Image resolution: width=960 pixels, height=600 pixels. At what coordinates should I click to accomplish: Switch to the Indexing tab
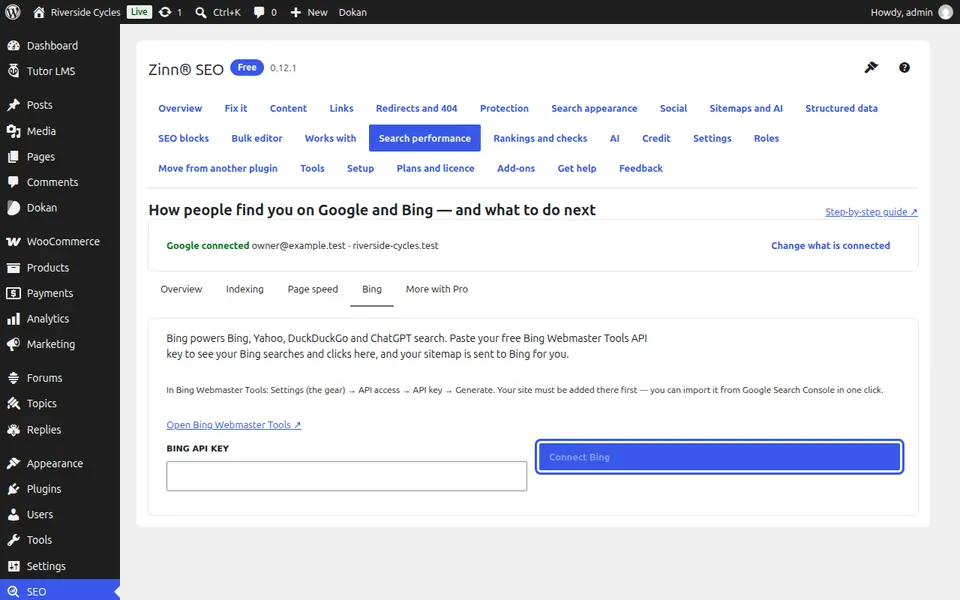[245, 289]
